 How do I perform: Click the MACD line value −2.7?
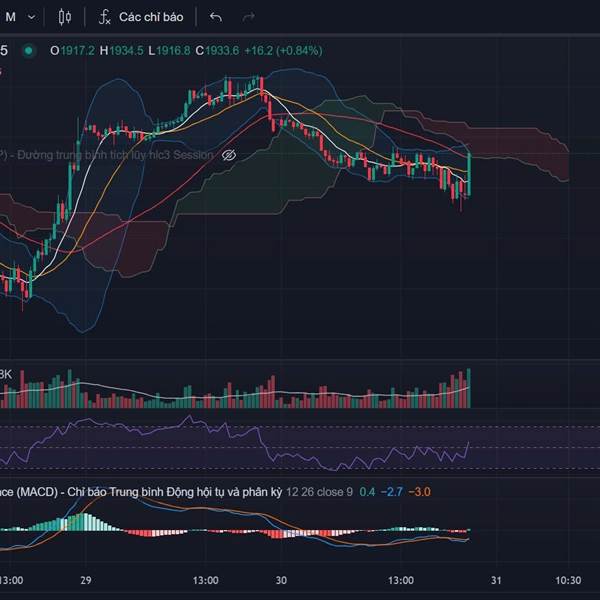click(x=392, y=492)
